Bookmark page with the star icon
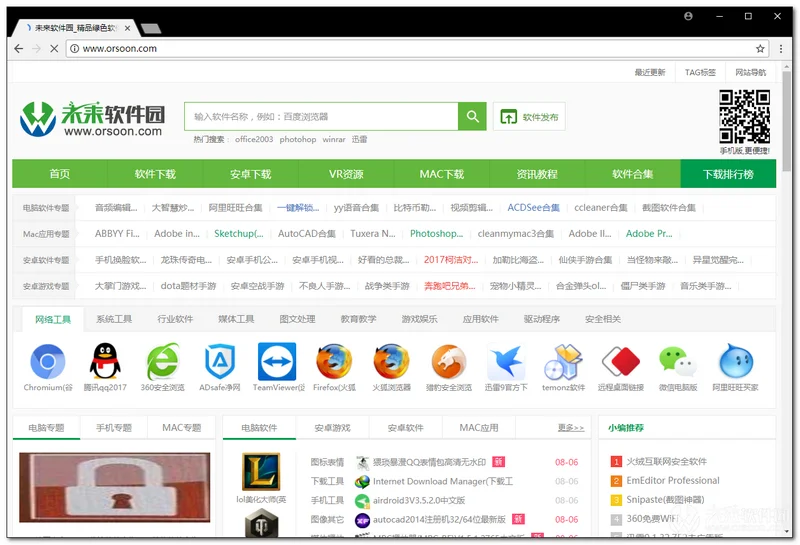 760,48
